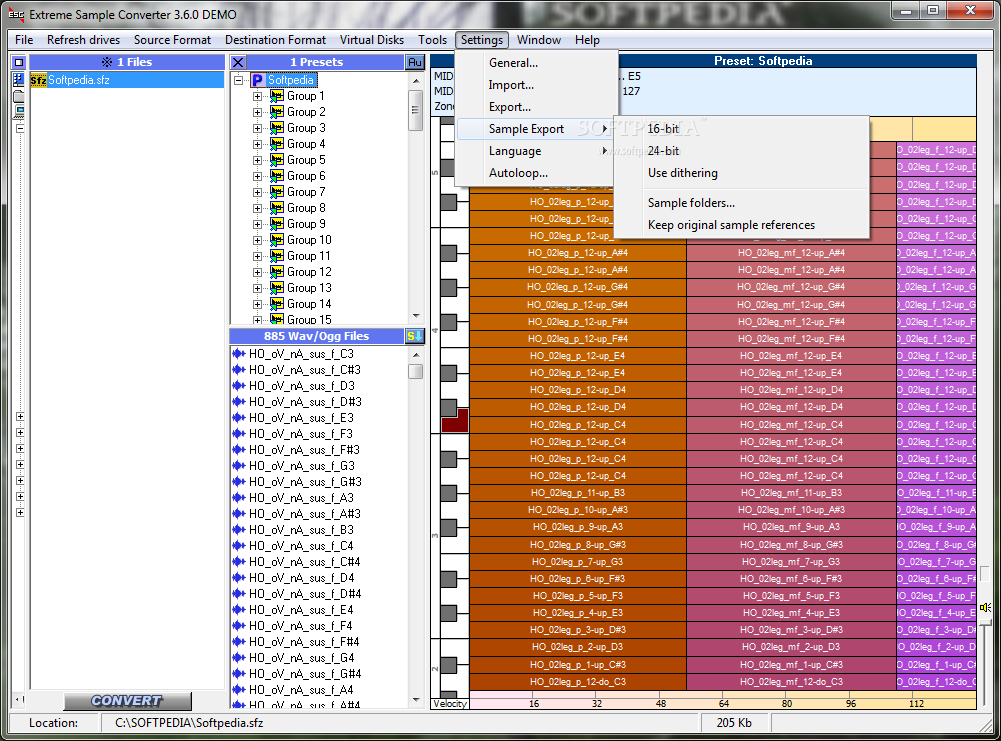Screen dimensions: 1001x741
Task: Click the Sfz icon beside Softpedia.sfz
Action: [38, 80]
